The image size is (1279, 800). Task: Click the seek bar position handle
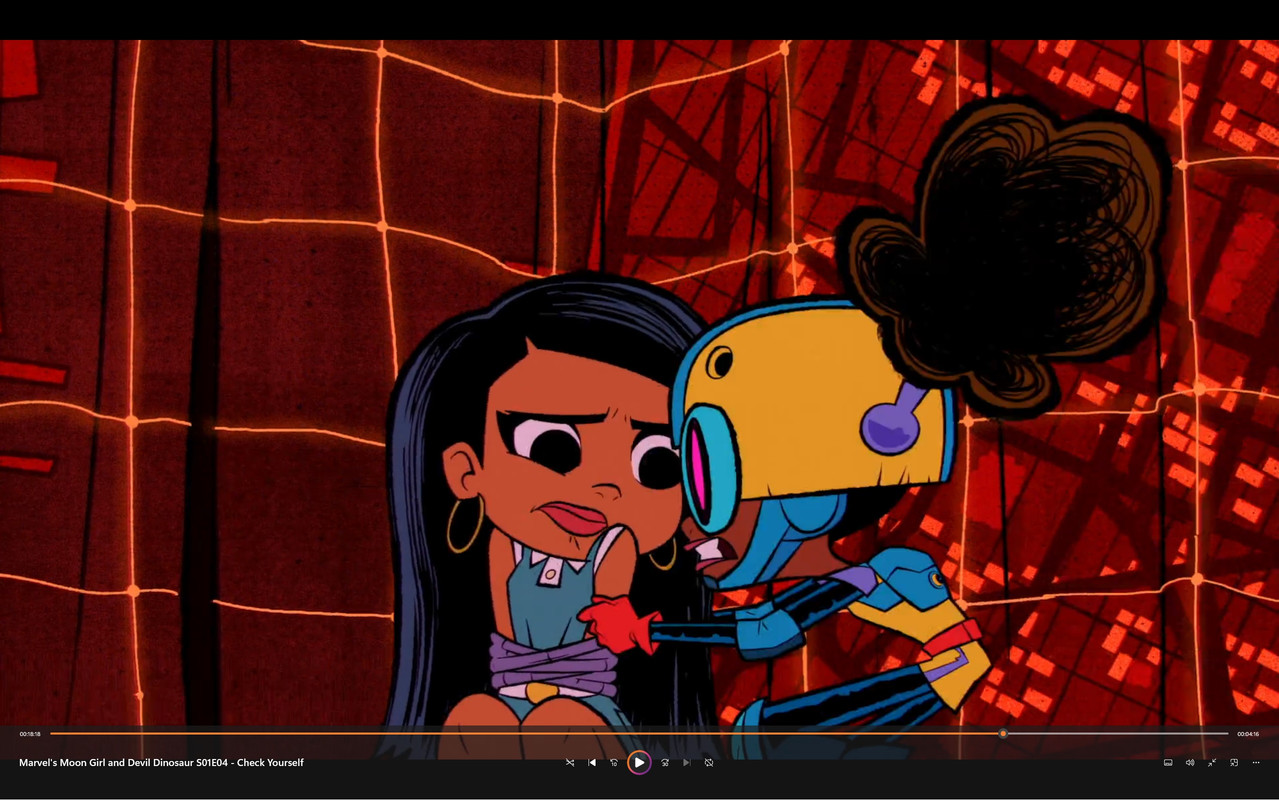tap(1003, 734)
